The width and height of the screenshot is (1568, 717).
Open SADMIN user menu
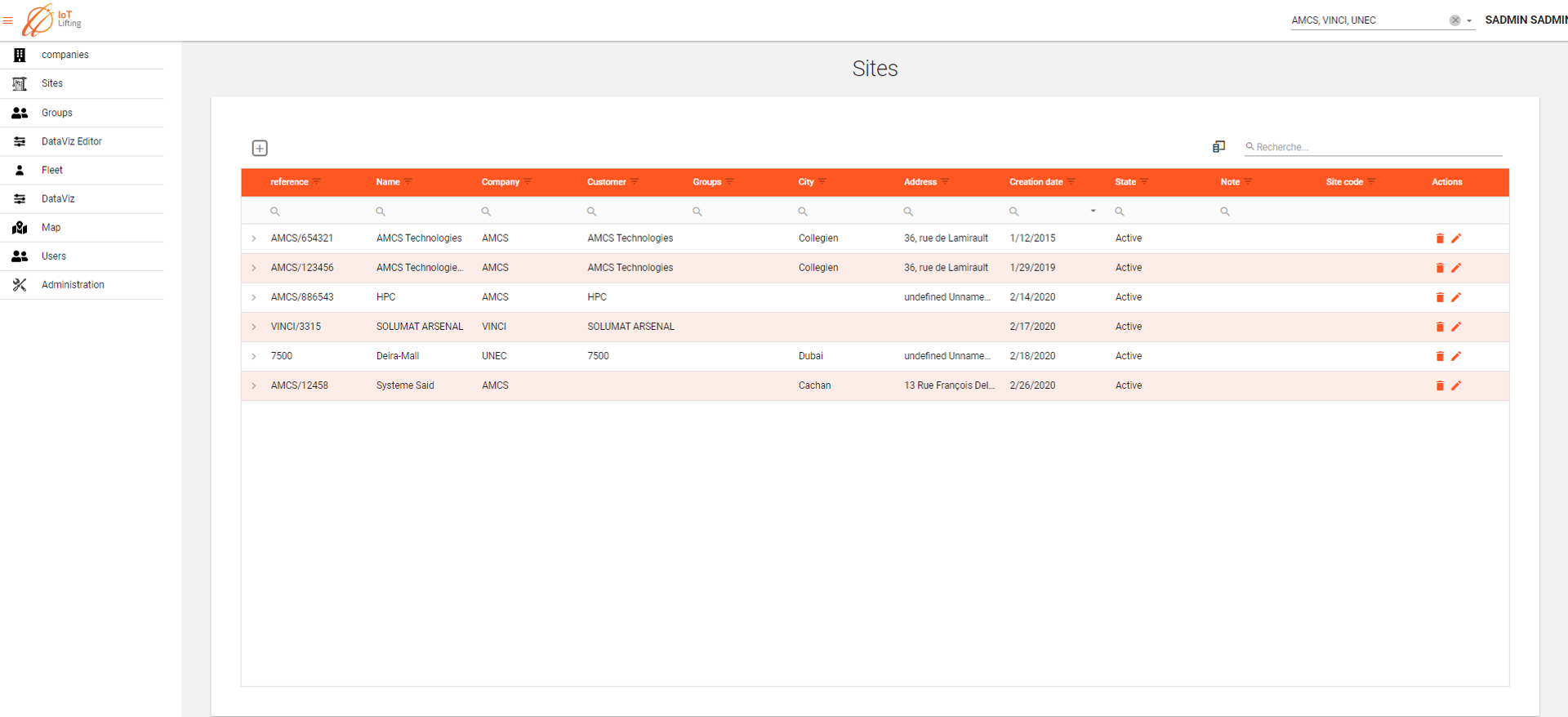1526,20
